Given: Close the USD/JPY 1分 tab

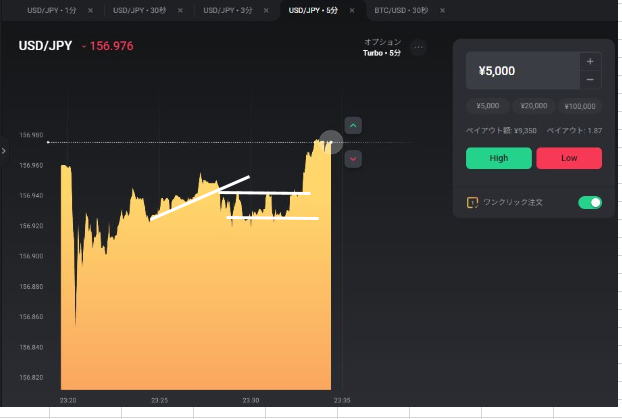Looking at the screenshot, I should pos(91,10).
